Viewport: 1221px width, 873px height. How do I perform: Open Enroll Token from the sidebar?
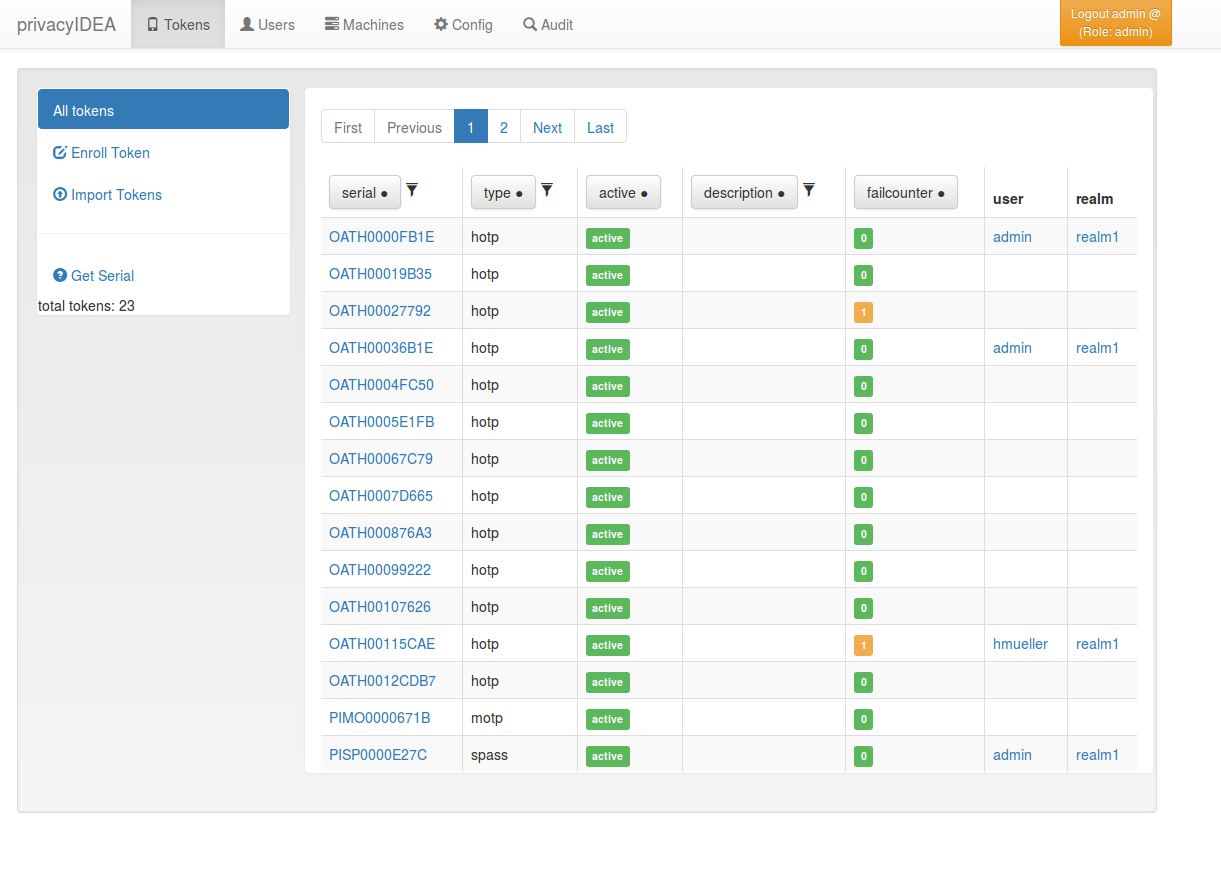coord(102,153)
